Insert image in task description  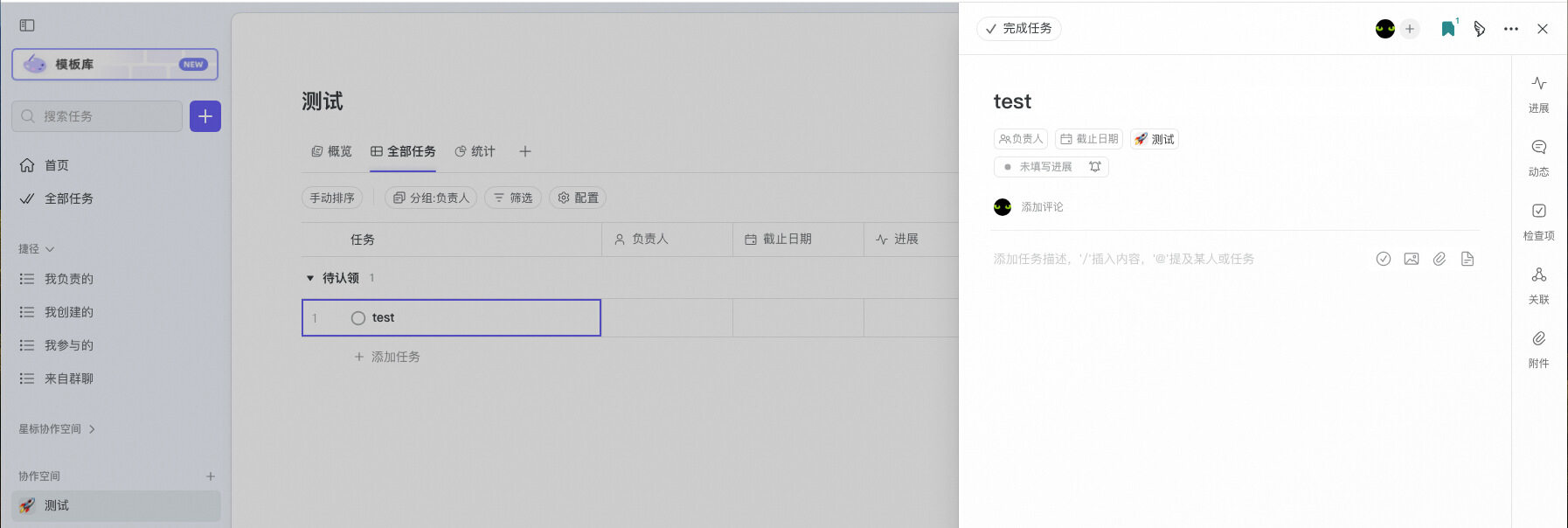tap(1411, 259)
